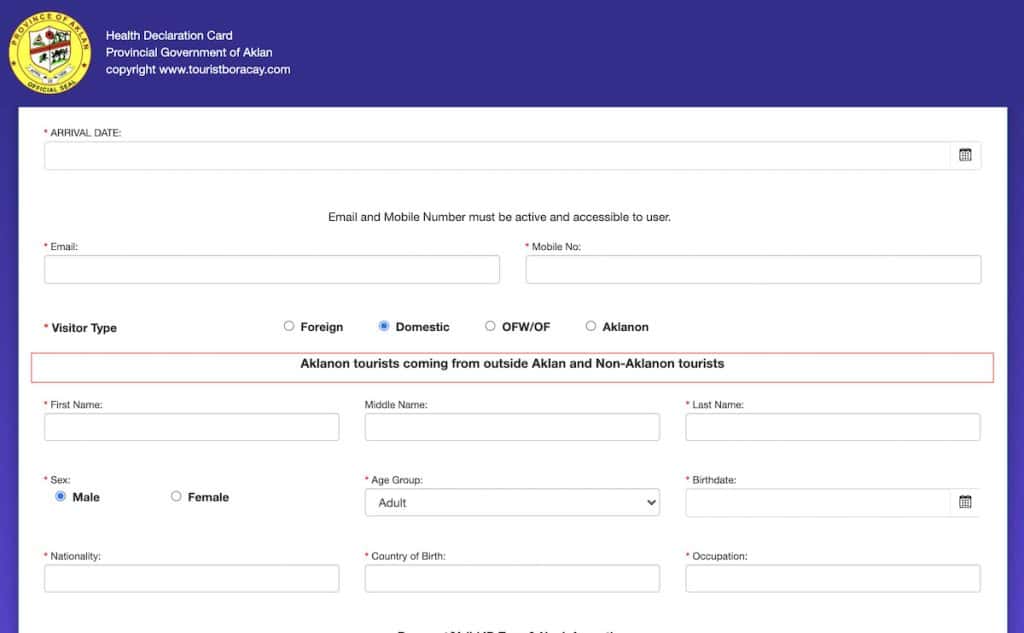Open the Birthdate calendar picker icon

(x=965, y=502)
